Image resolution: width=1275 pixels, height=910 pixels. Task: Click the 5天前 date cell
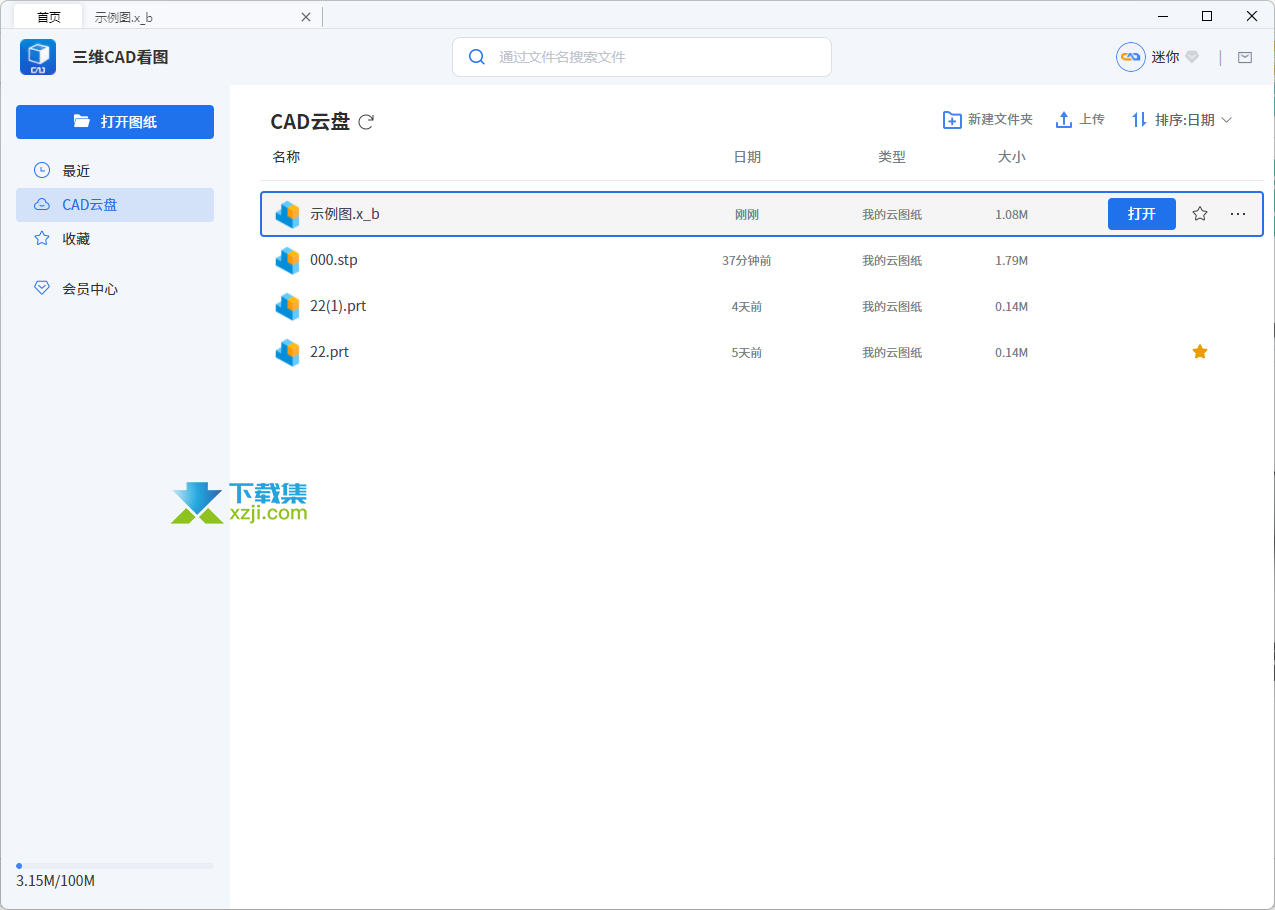pos(746,353)
